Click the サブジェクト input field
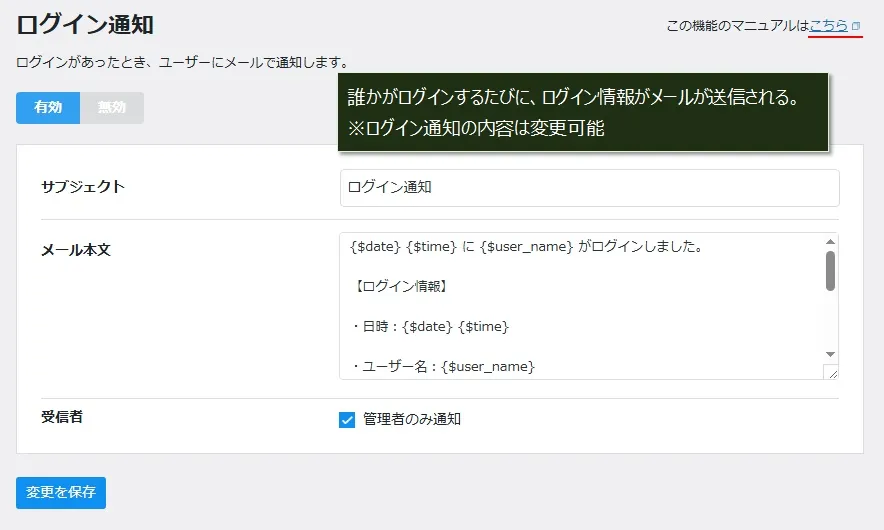 pyautogui.click(x=589, y=187)
